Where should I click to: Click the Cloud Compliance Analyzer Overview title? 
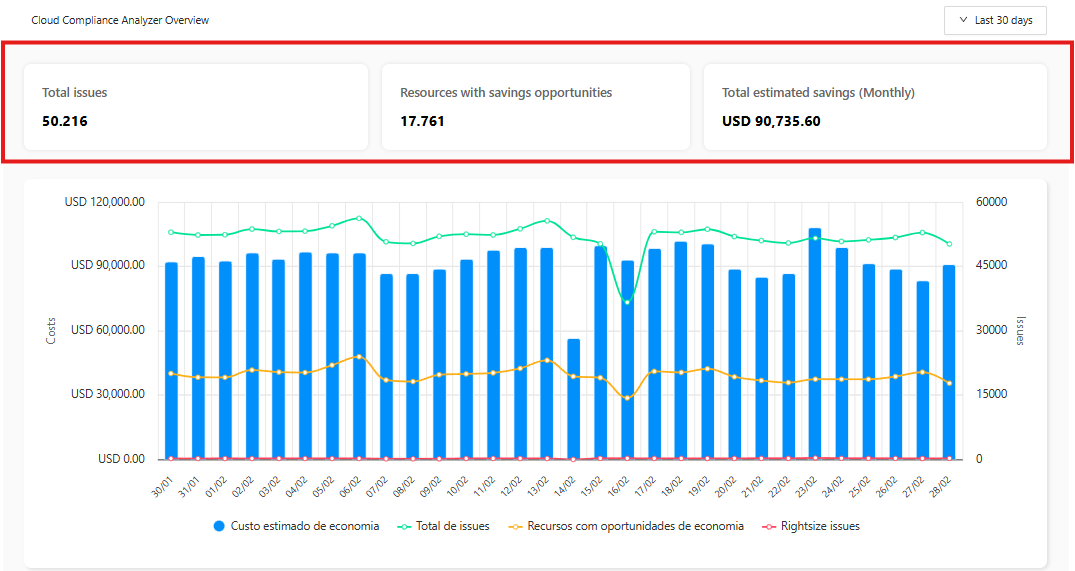pyautogui.click(x=120, y=21)
